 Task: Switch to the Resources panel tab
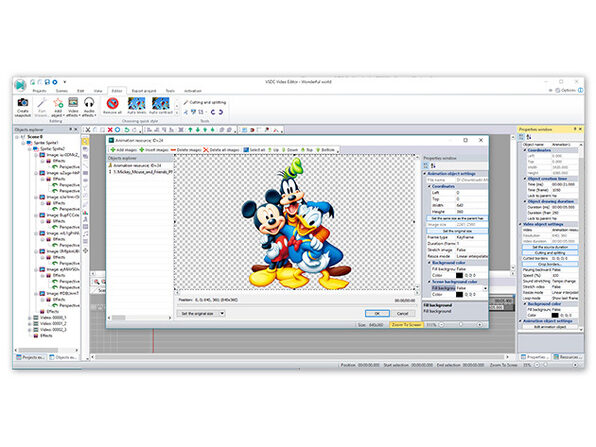pos(567,357)
